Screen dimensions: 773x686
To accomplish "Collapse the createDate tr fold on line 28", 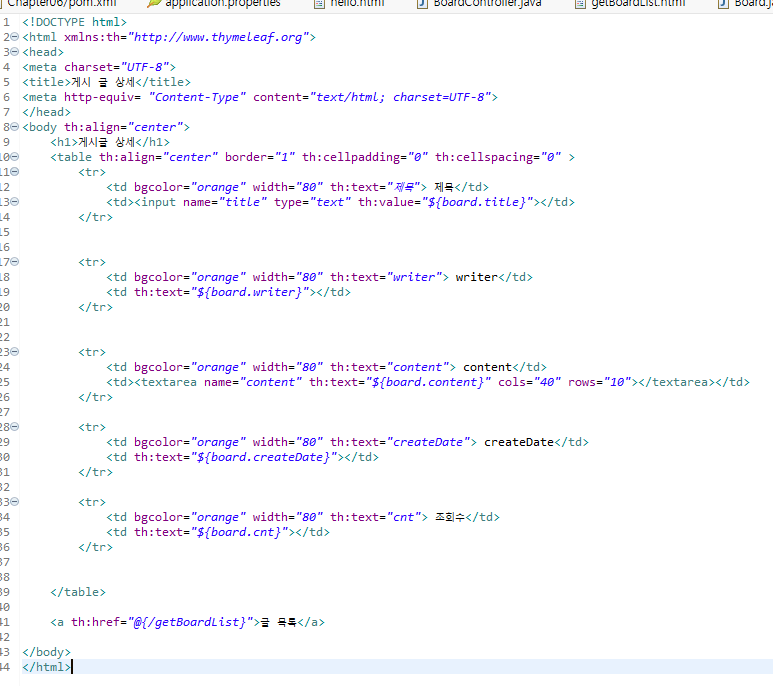I will click(15, 427).
